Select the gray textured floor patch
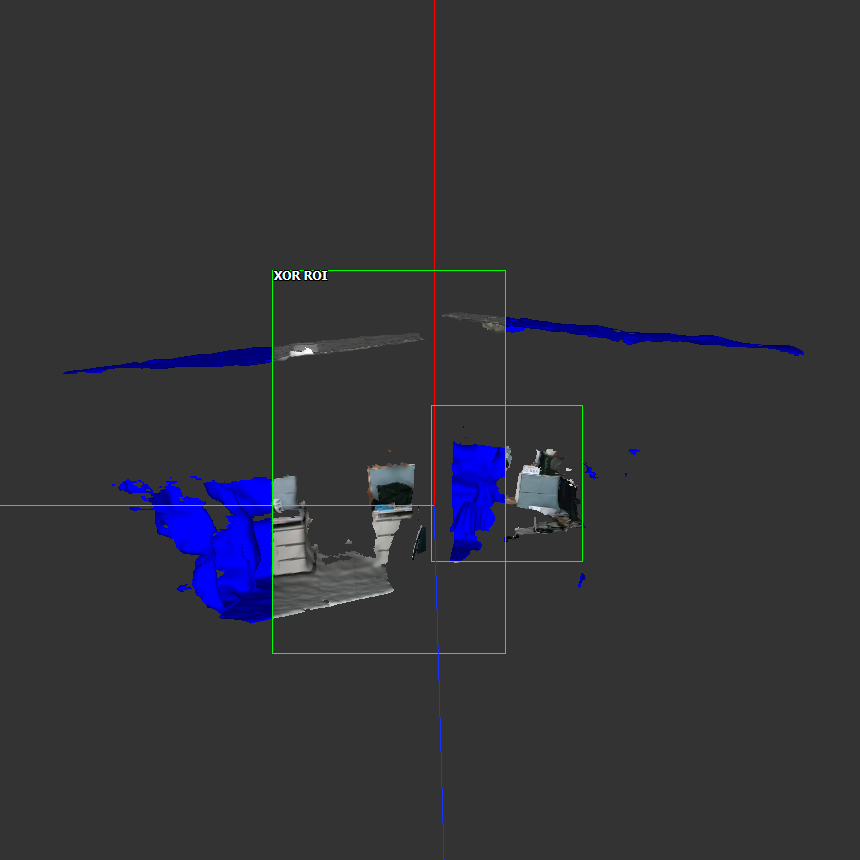The width and height of the screenshot is (860, 860). (330, 588)
